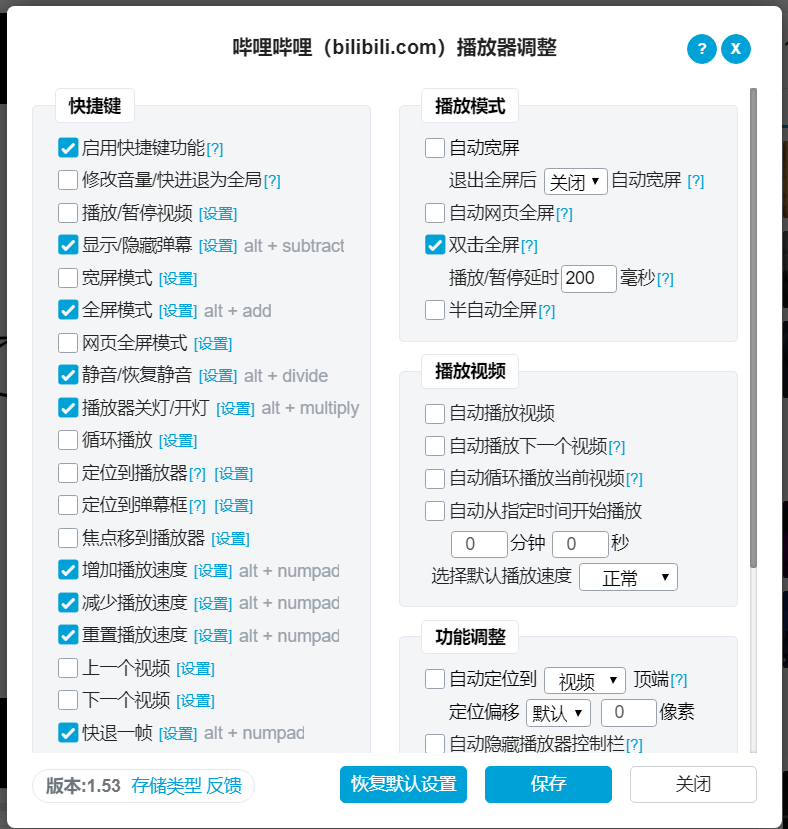This screenshot has height=829, width=788.
Task: Show help for 自动定位到 顶端
Action: (x=679, y=680)
